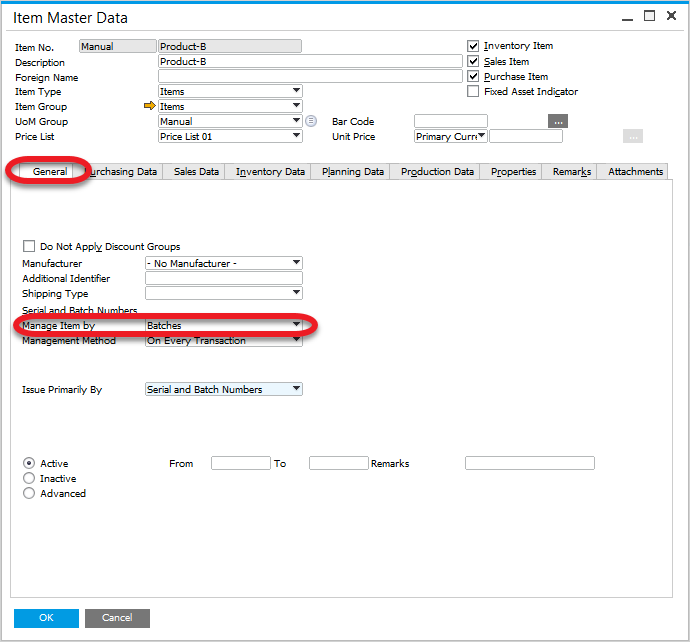The width and height of the screenshot is (690, 642).
Task: Switch to the General tab
Action: [50, 171]
